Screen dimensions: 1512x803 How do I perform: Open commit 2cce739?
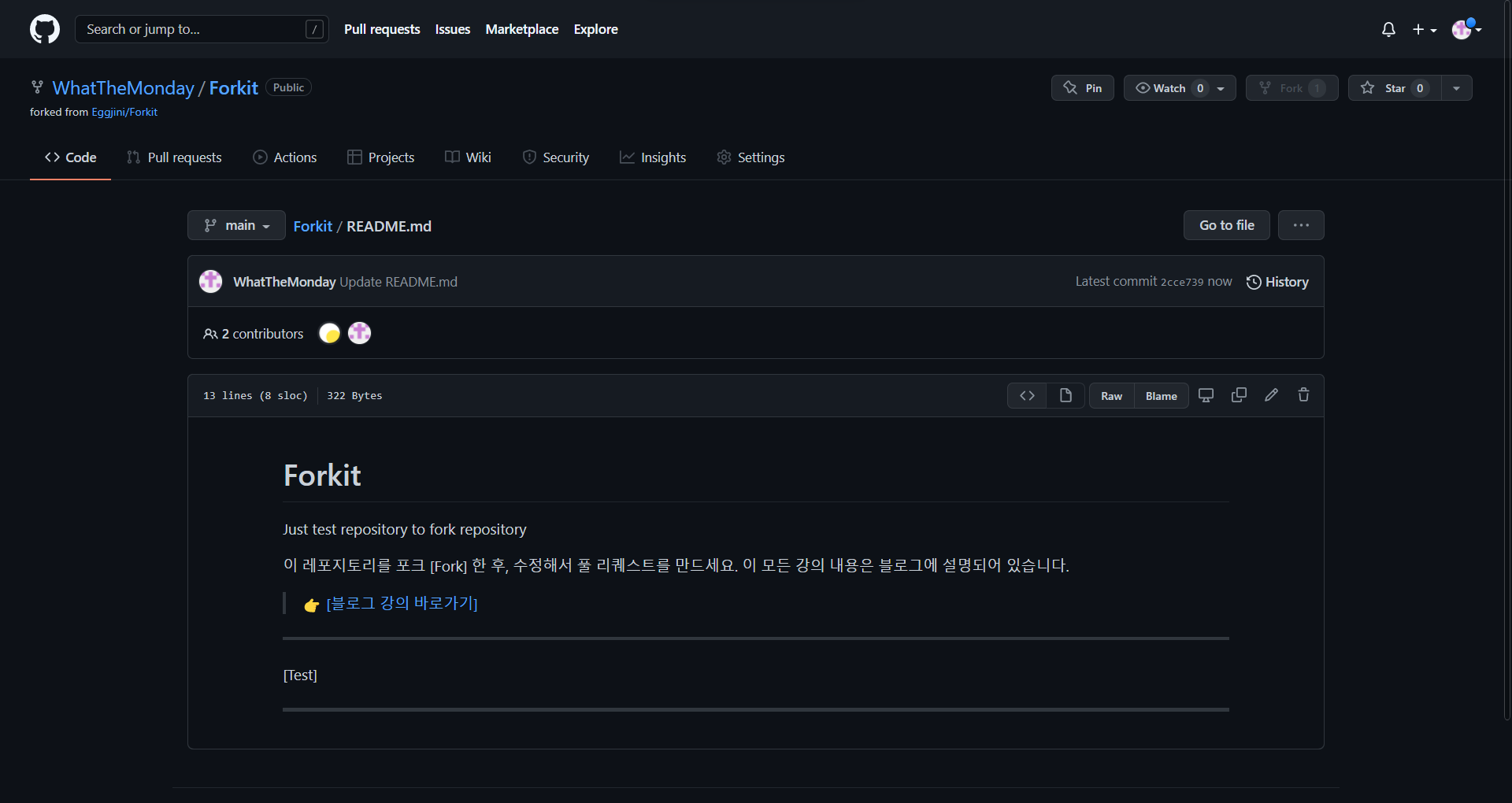click(1181, 282)
